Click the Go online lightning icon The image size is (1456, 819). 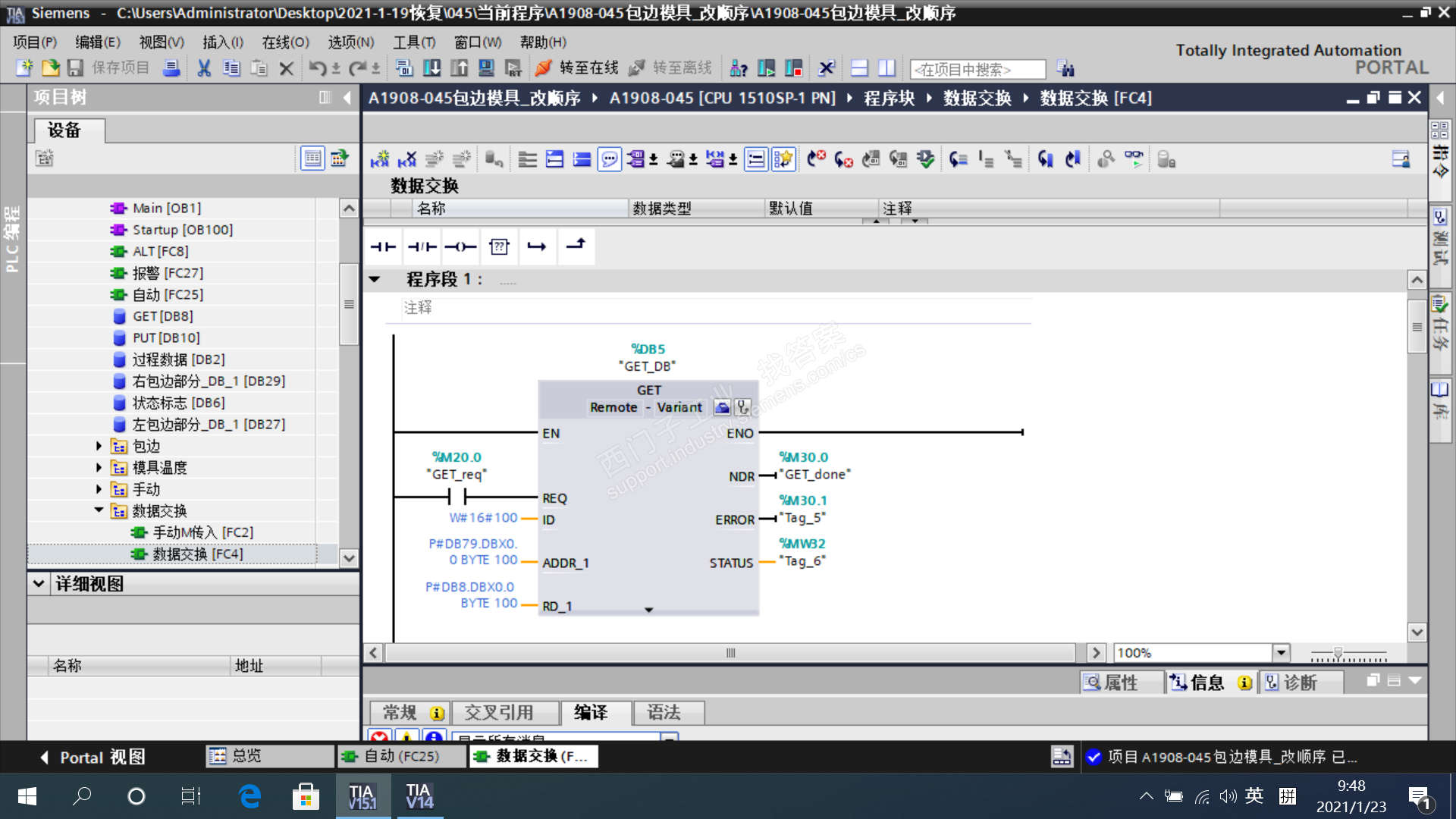tap(543, 68)
